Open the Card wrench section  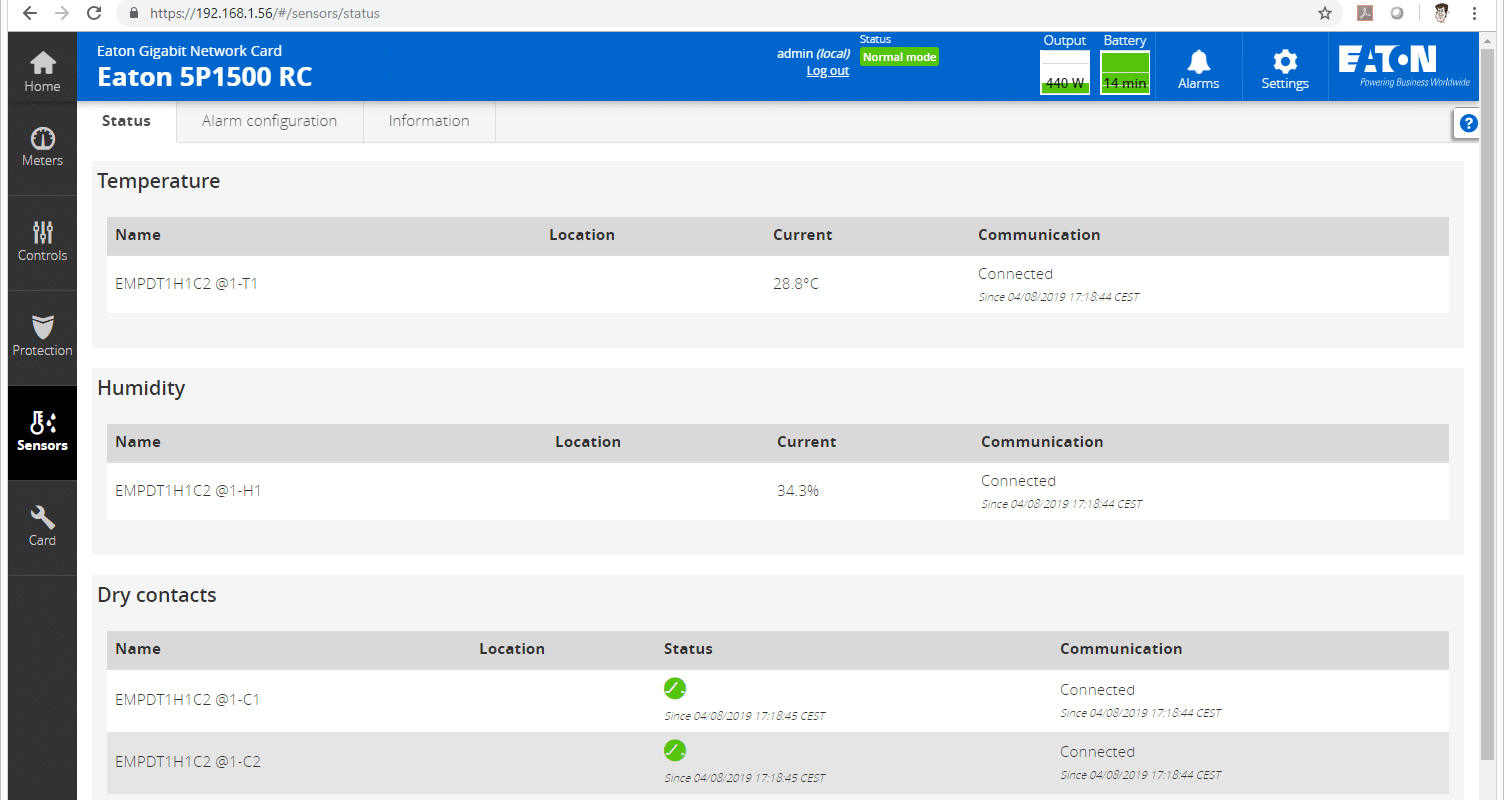pos(42,527)
